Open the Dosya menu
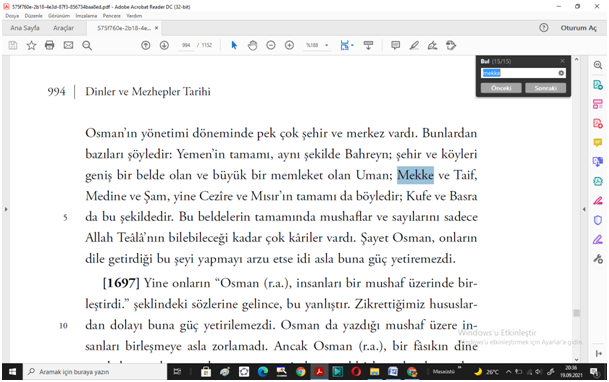This screenshot has height=382, width=609. 12,16
